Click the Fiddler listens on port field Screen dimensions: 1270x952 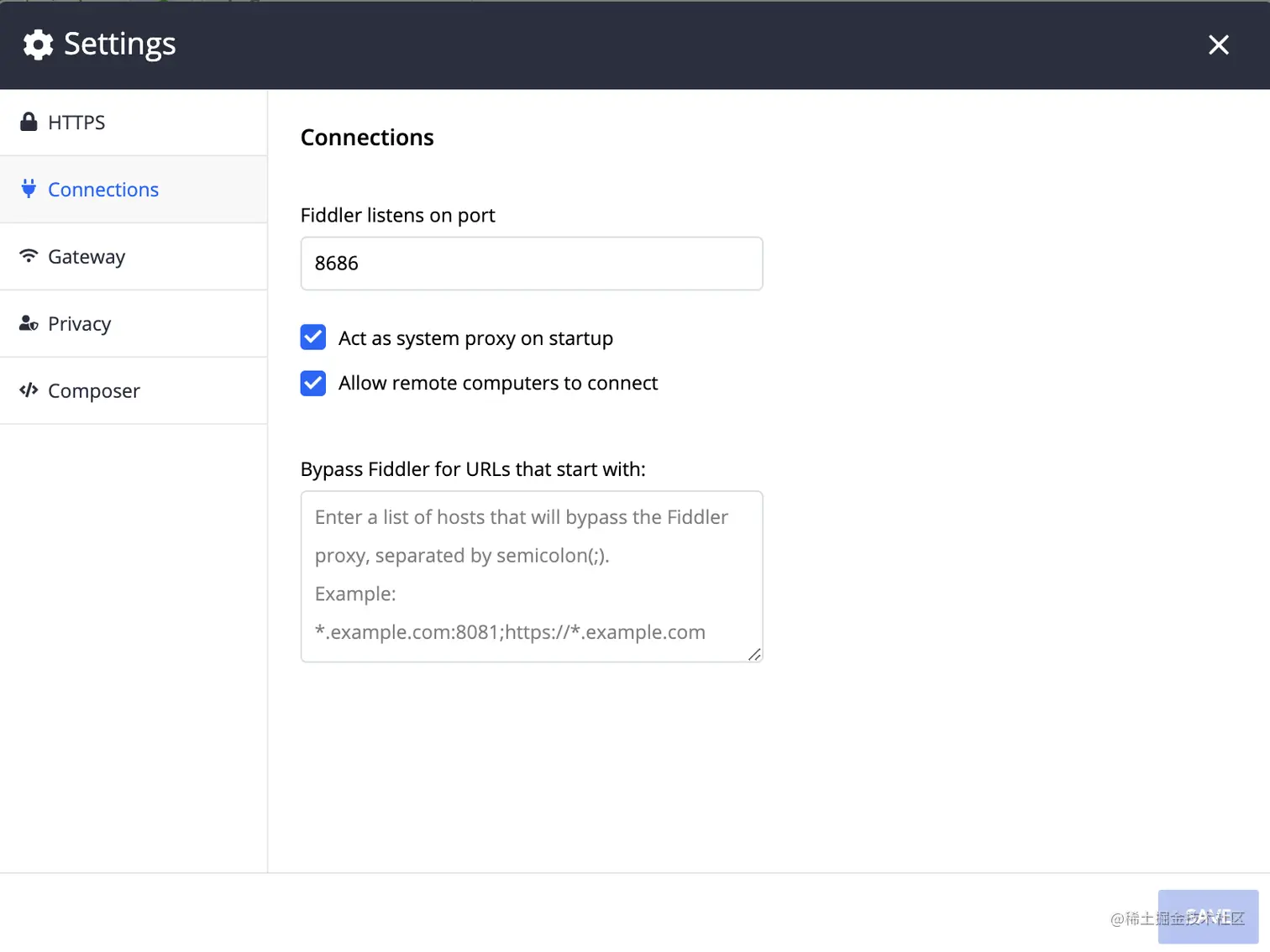[x=531, y=264]
